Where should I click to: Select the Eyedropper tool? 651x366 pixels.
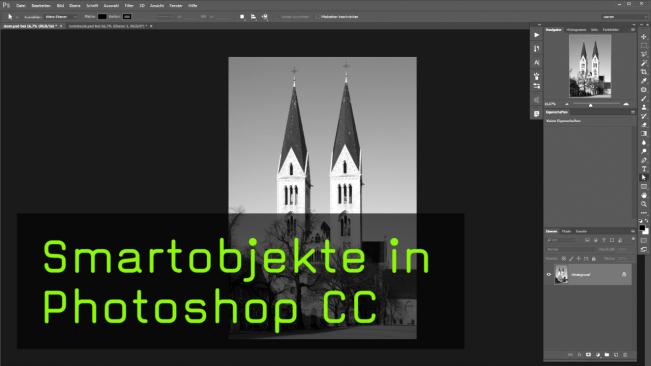click(x=644, y=81)
